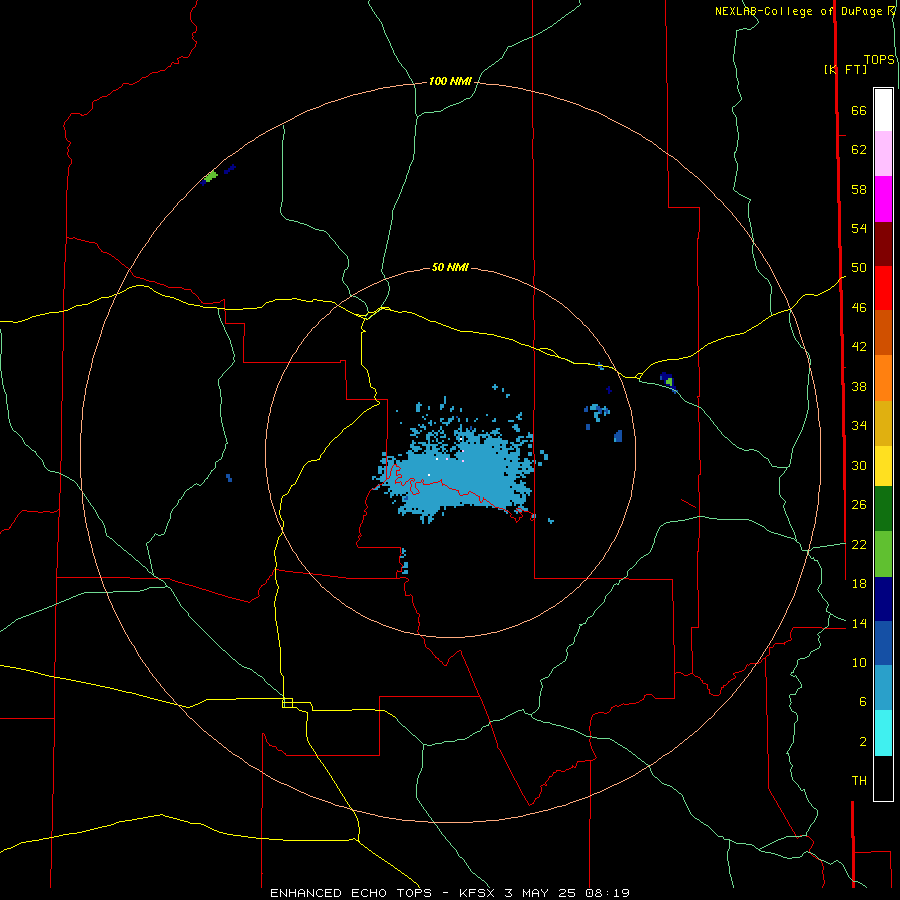Click the '08:19' timestamp
900x900 pixels.
coord(607,893)
